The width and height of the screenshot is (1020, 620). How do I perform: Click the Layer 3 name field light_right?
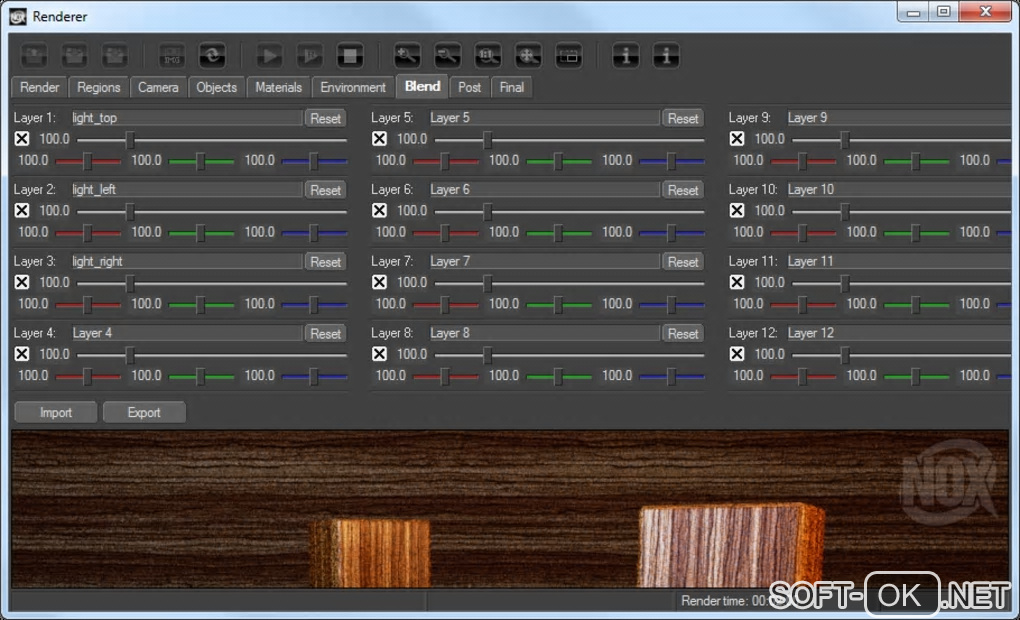[x=186, y=261]
